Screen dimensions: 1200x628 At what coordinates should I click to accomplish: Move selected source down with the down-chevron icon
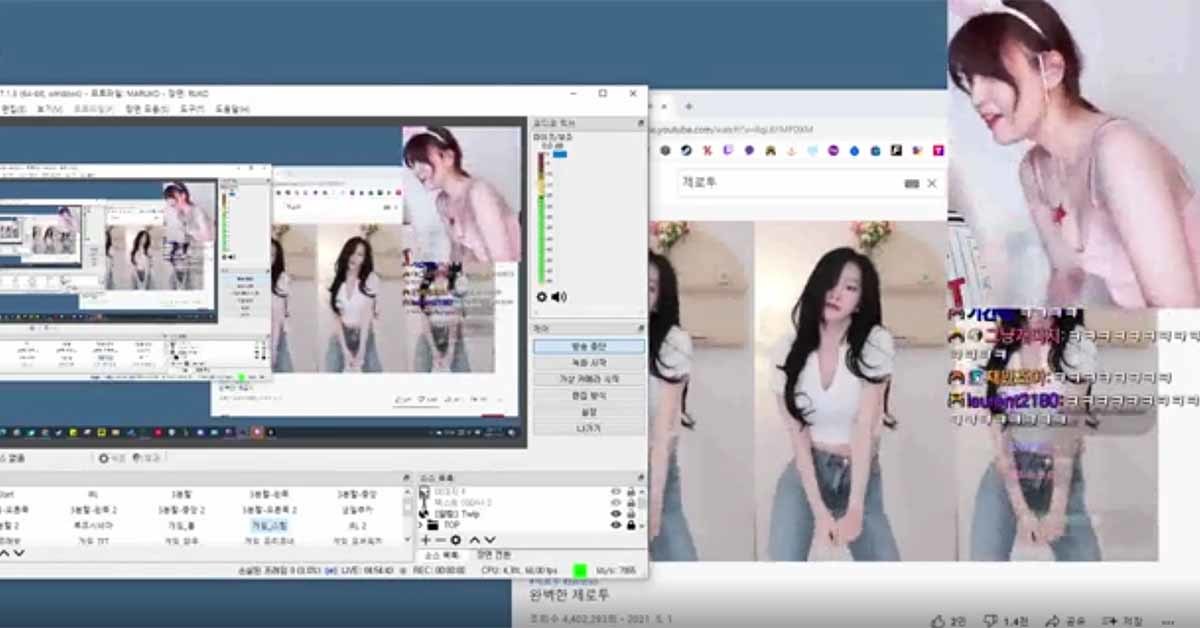[489, 540]
